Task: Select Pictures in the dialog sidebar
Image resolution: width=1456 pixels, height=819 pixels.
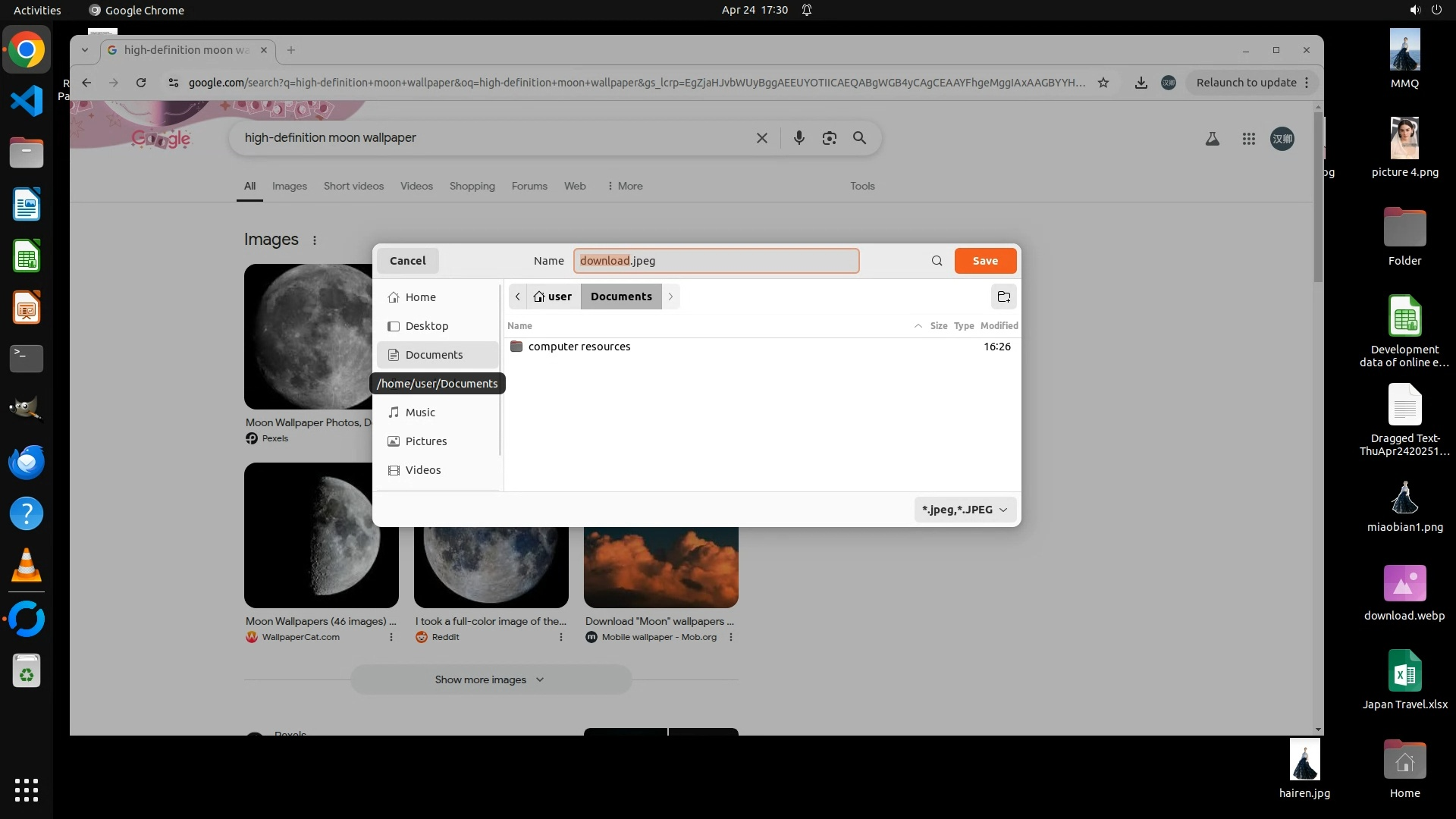Action: 425,441
